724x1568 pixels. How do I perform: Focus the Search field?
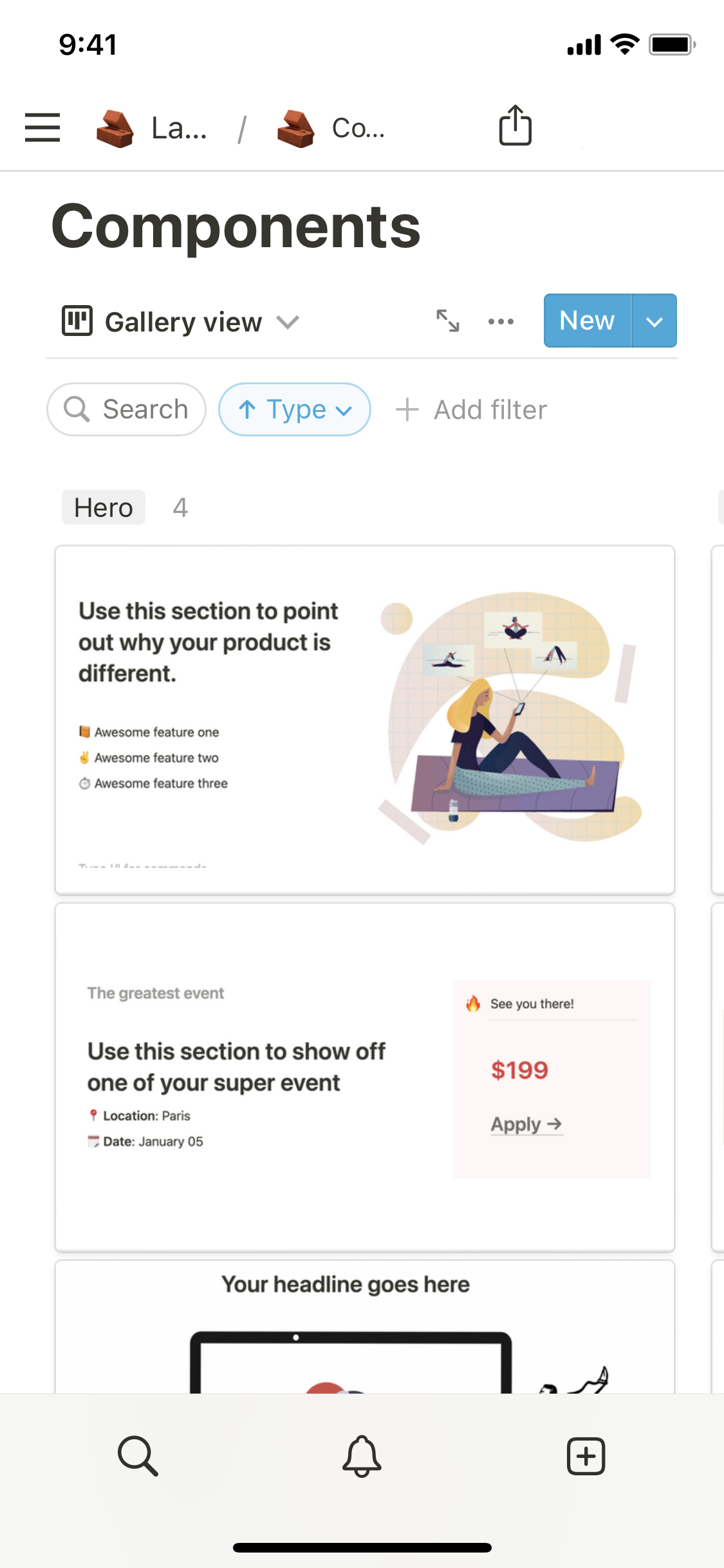pyautogui.click(x=127, y=409)
